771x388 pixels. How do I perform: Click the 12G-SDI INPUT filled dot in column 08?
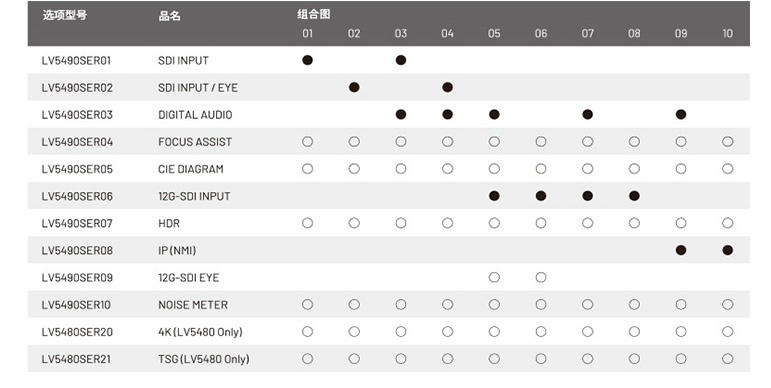tap(634, 196)
